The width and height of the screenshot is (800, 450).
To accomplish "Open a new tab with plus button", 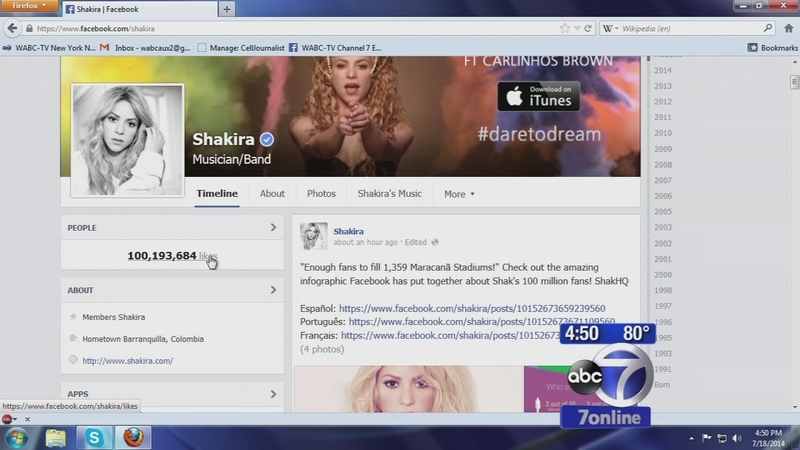I will pos(227,9).
